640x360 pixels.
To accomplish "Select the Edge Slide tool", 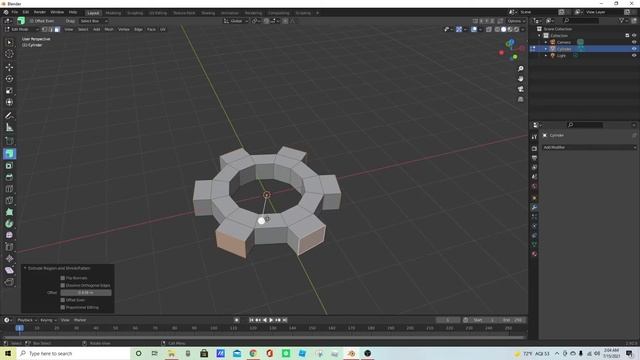I will click(x=9, y=247).
